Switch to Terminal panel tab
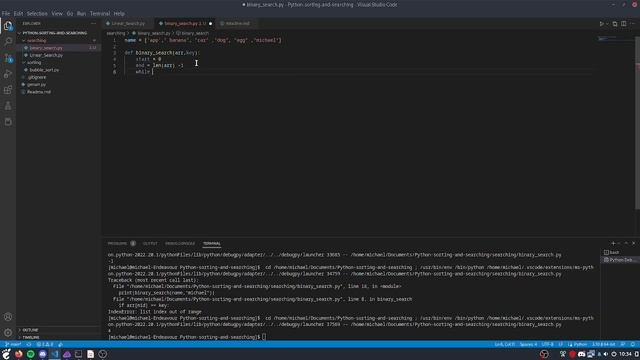Screen dimensions: 640x360 coord(211,243)
